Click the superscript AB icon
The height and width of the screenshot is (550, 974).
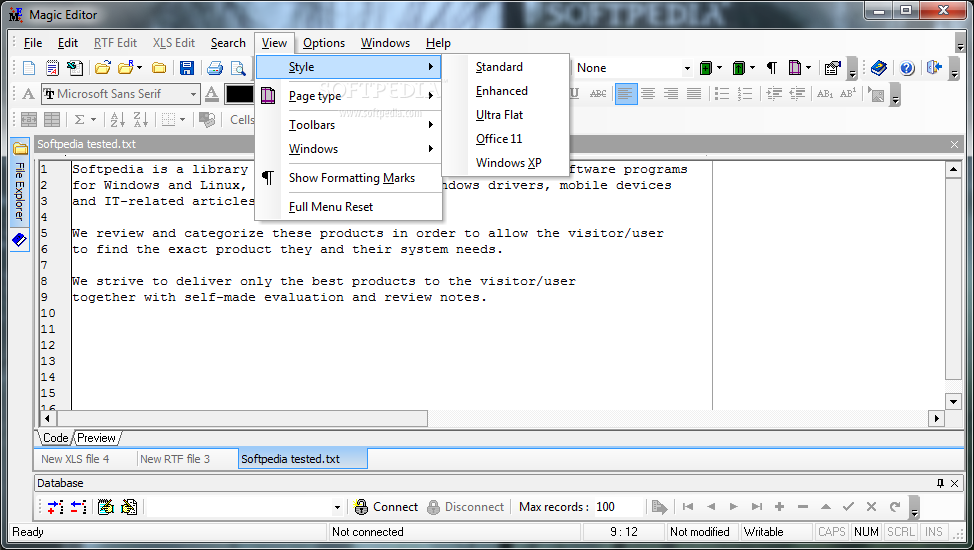click(848, 94)
